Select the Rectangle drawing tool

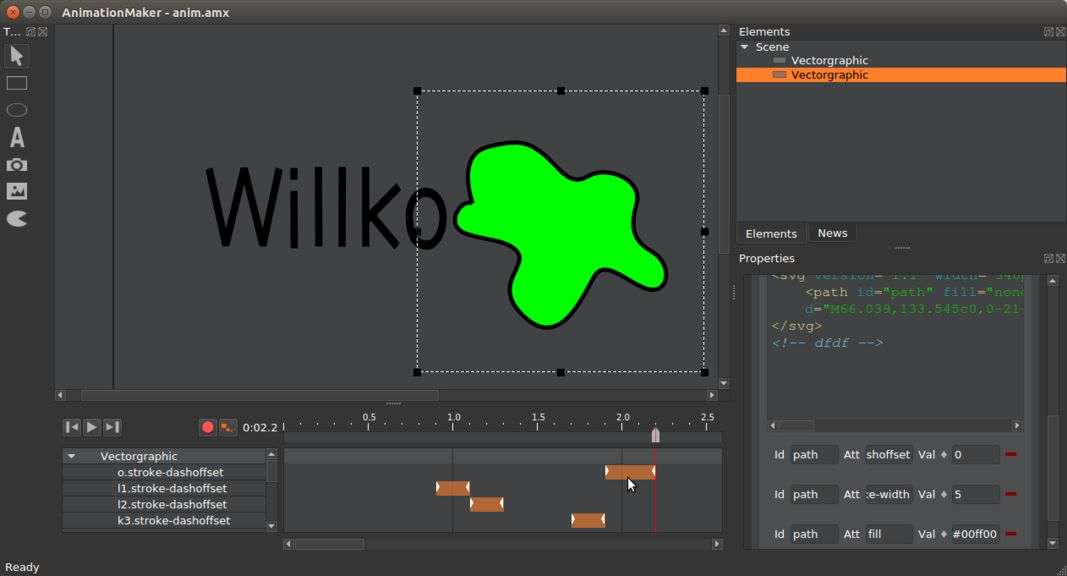[x=17, y=83]
